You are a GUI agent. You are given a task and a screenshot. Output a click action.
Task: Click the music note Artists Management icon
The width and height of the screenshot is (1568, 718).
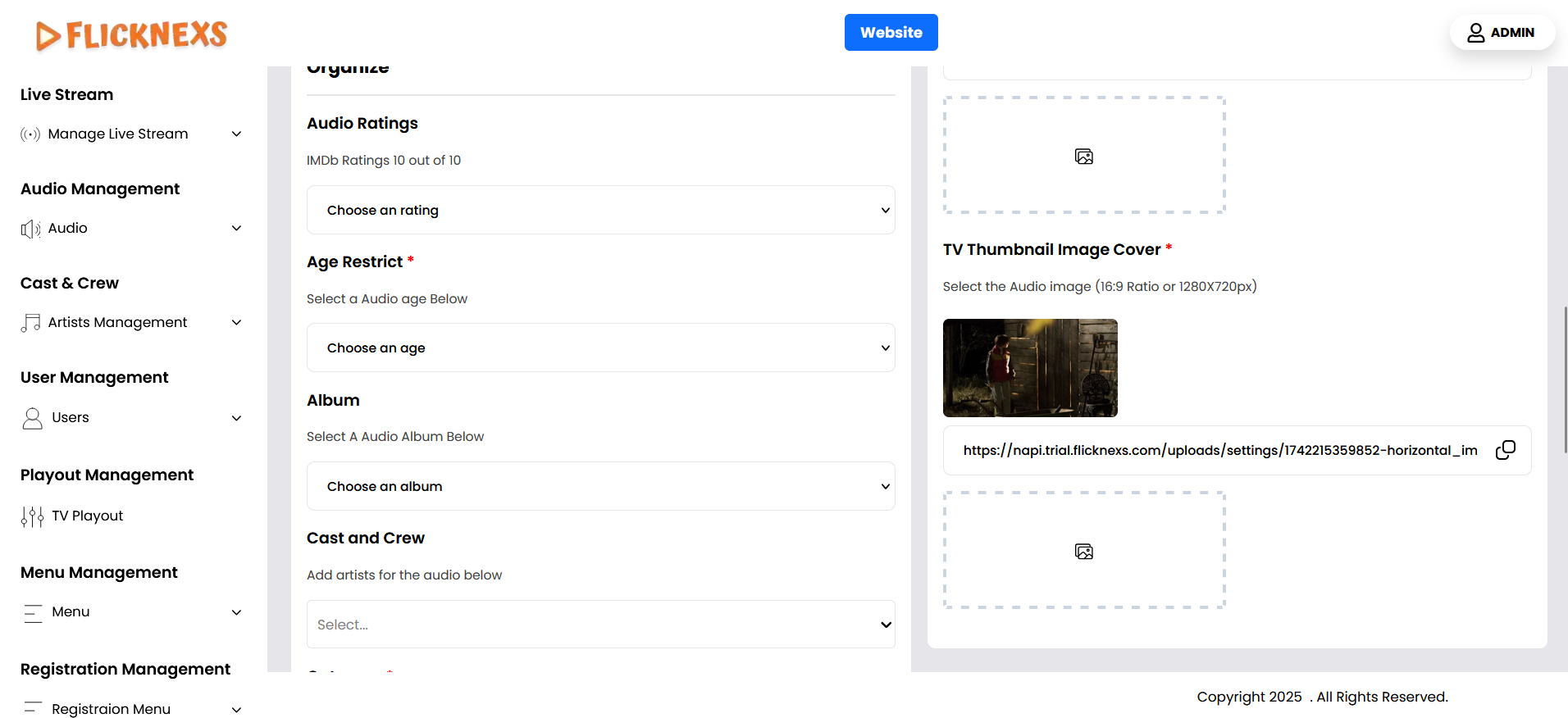(30, 323)
